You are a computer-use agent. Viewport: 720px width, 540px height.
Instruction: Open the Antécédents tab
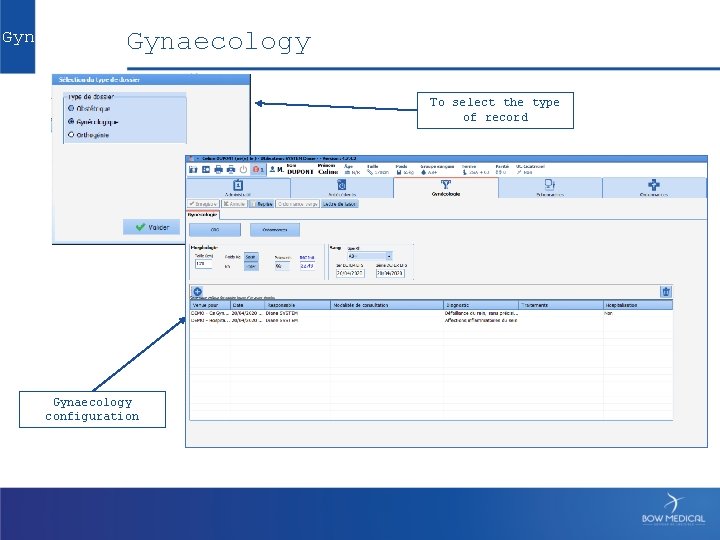pos(342,188)
